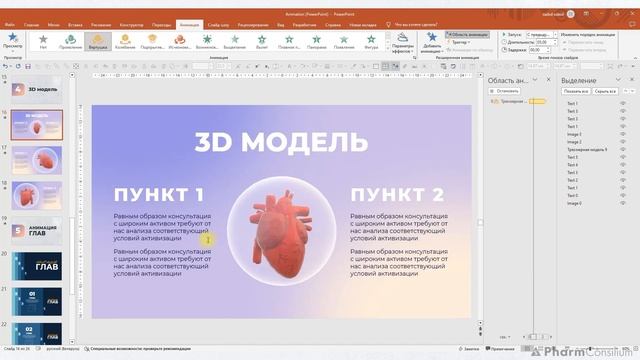Click the yellow animation duration bar
The width and height of the screenshot is (640, 360).
pos(538,101)
